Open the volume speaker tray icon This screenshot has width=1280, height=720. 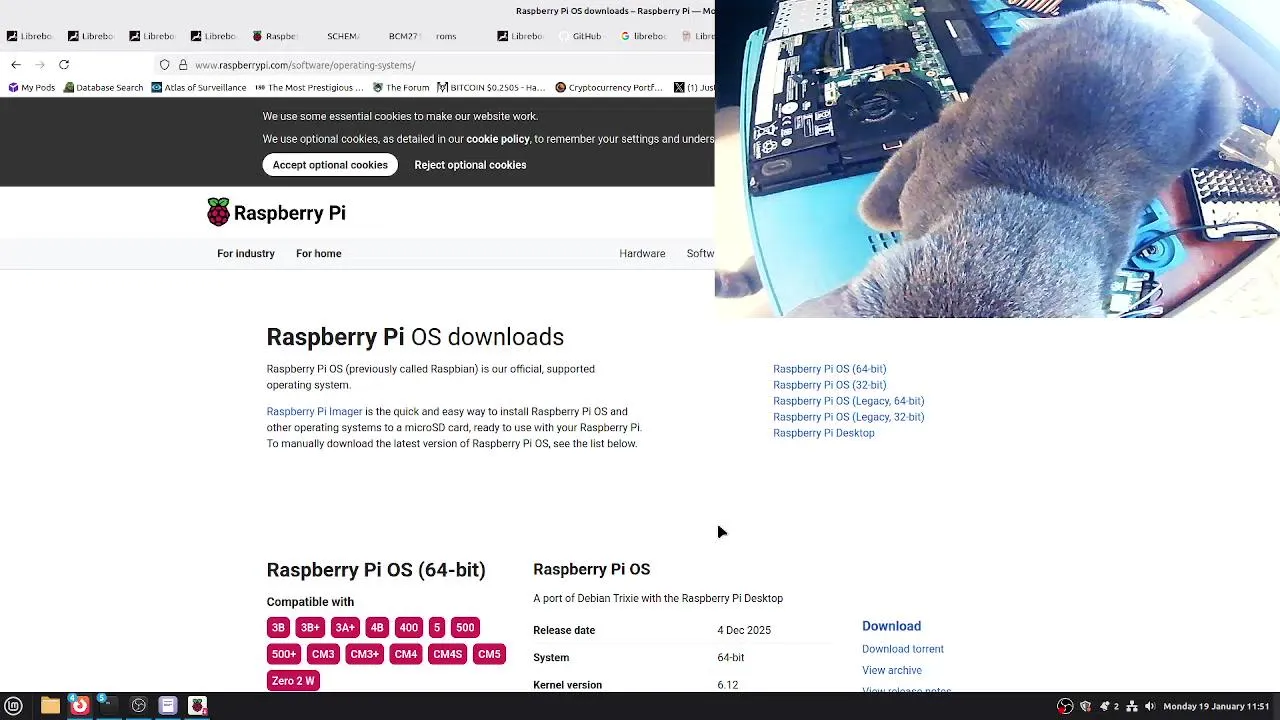[1150, 706]
